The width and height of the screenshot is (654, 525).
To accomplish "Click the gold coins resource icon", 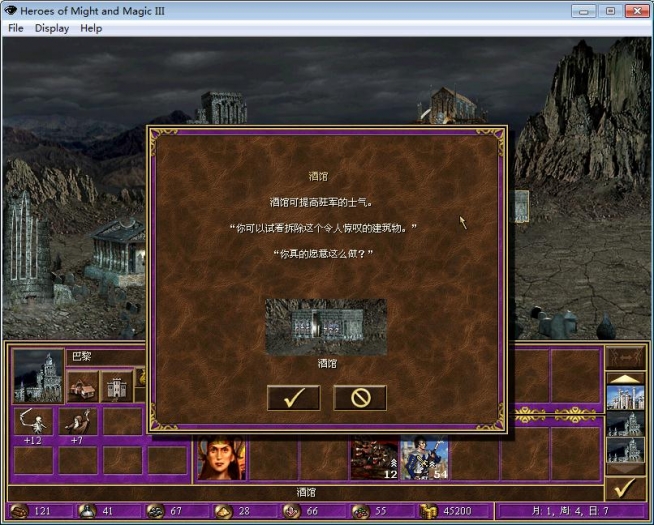I will pos(428,511).
